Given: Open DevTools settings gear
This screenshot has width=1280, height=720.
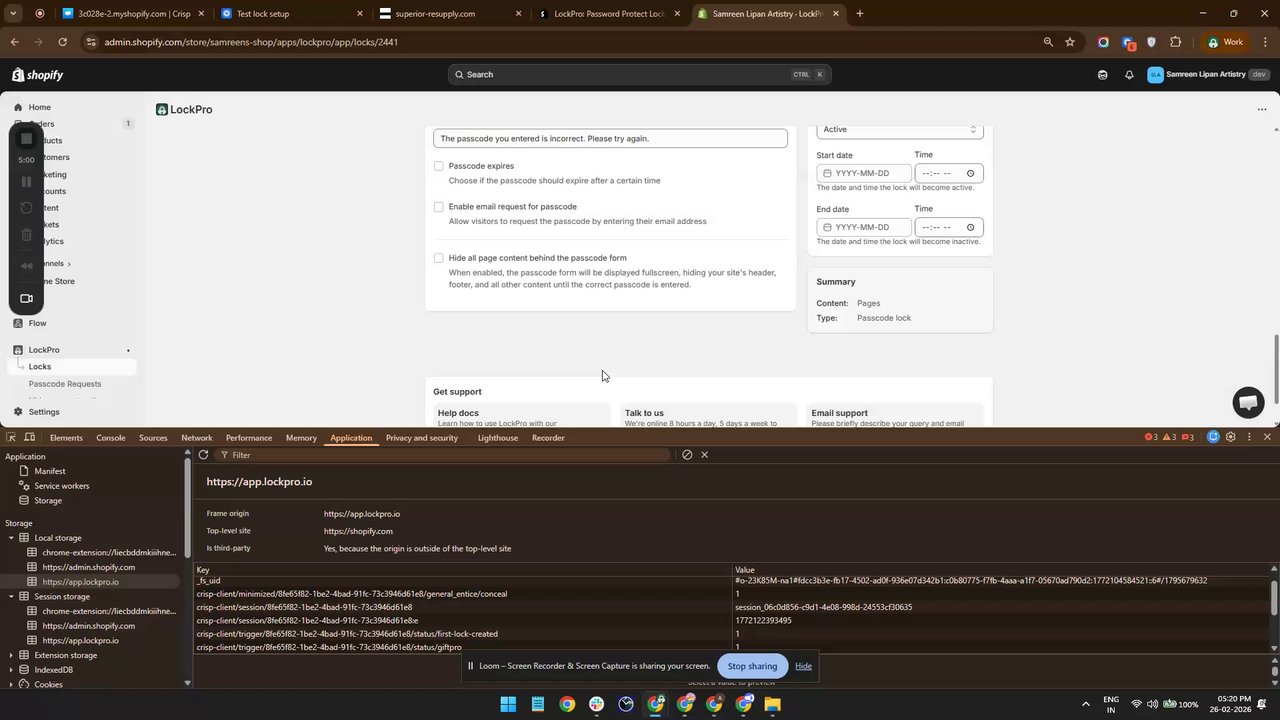Looking at the screenshot, I should click(x=1231, y=438).
